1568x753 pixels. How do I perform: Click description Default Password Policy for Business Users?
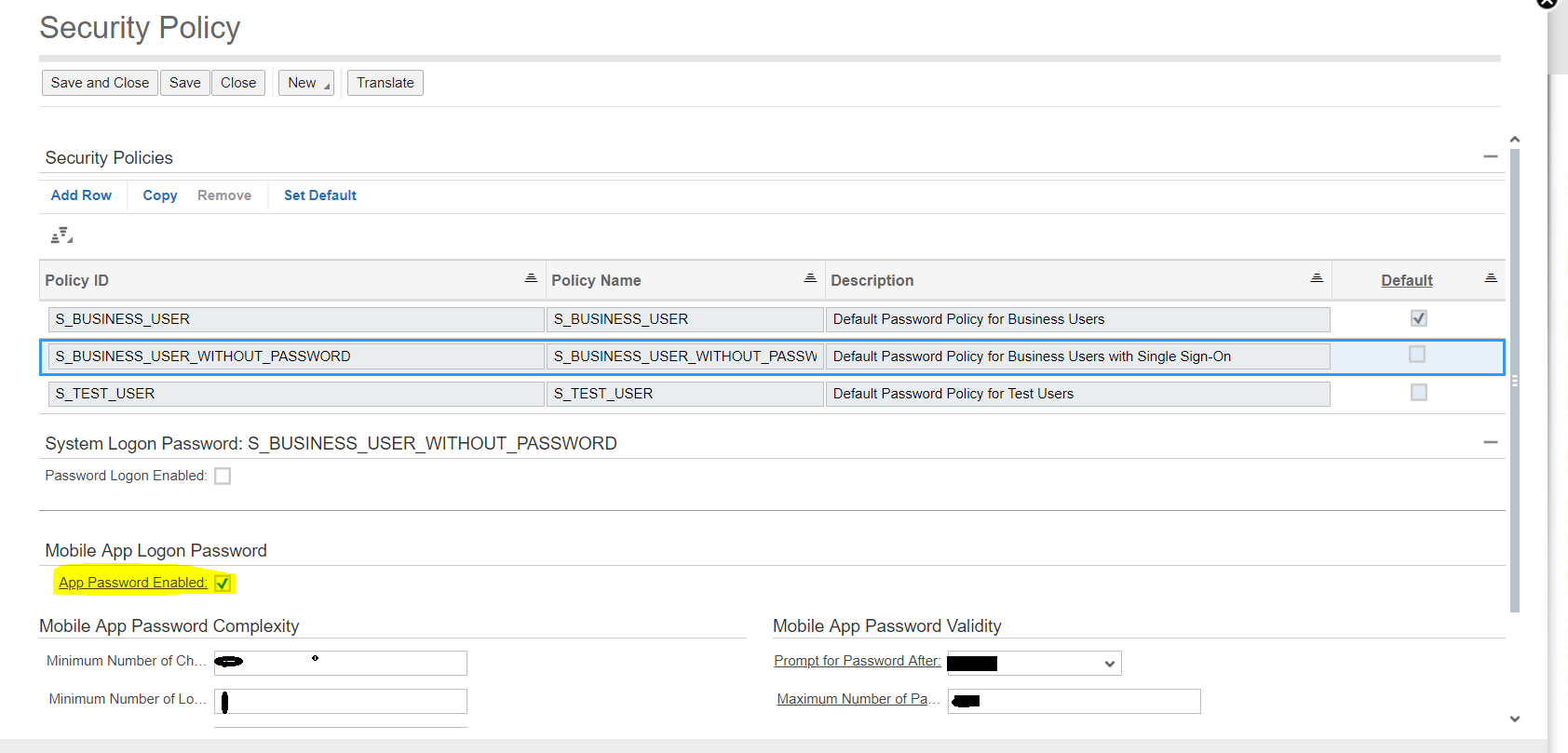[x=1078, y=319]
